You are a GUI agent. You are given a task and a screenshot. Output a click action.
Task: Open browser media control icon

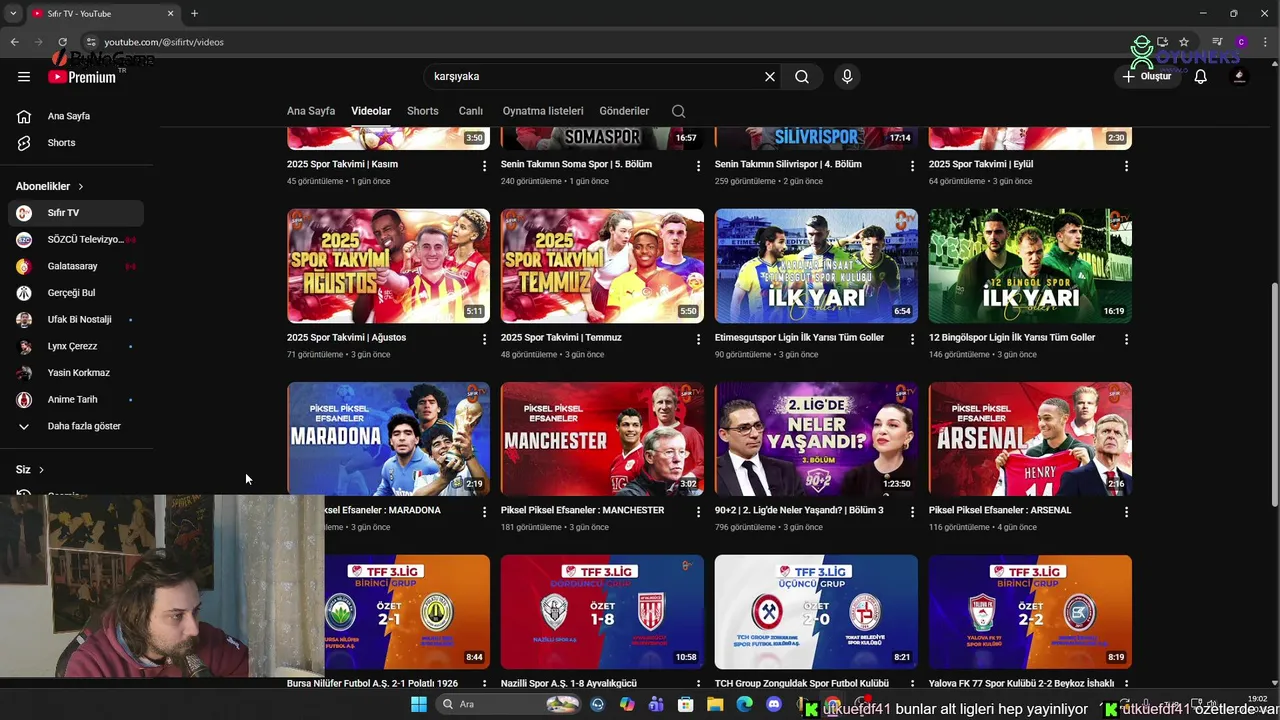1217,42
